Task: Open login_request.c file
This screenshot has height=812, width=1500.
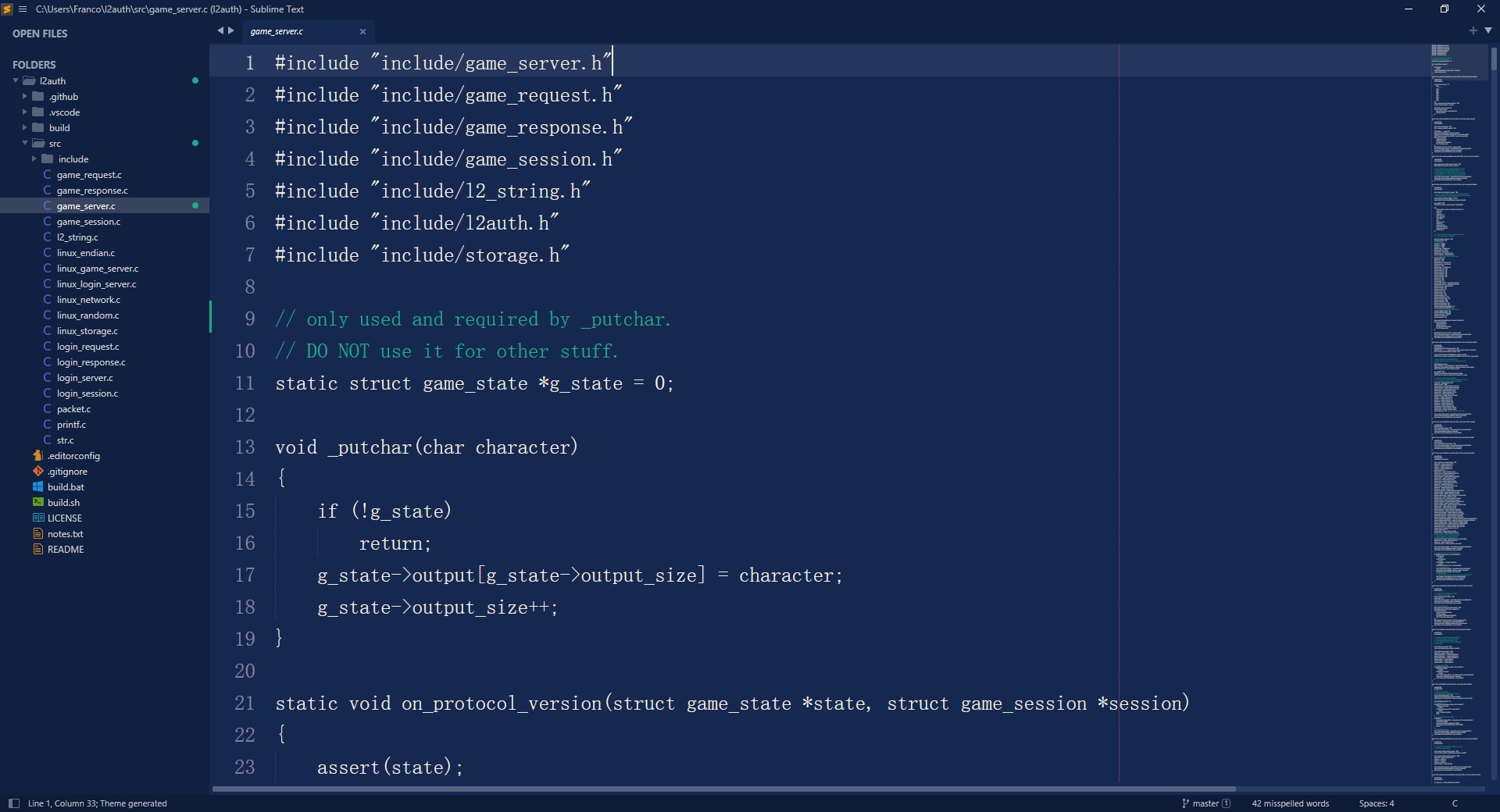Action: pyautogui.click(x=88, y=347)
